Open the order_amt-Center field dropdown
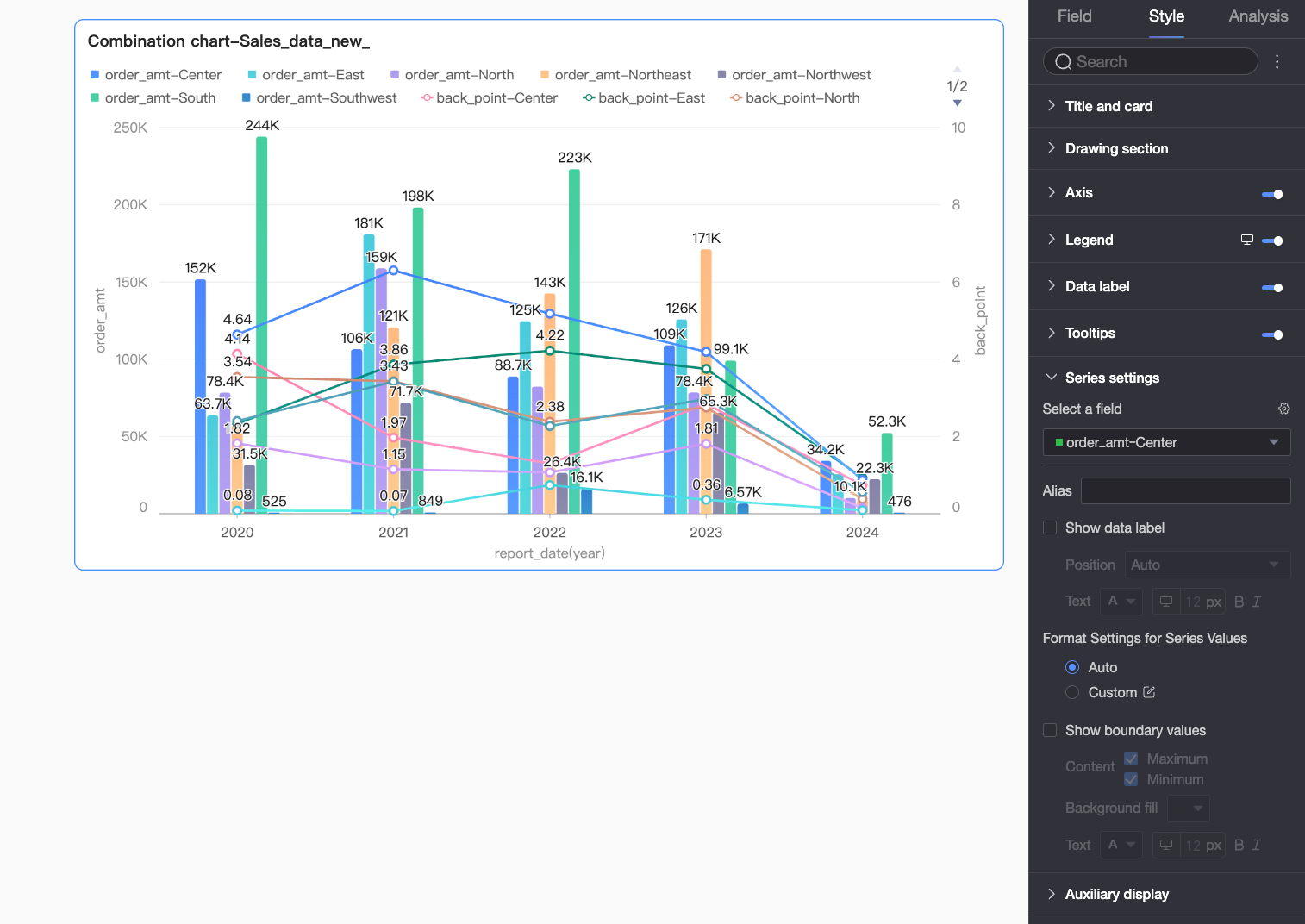This screenshot has width=1305, height=924. pyautogui.click(x=1166, y=442)
